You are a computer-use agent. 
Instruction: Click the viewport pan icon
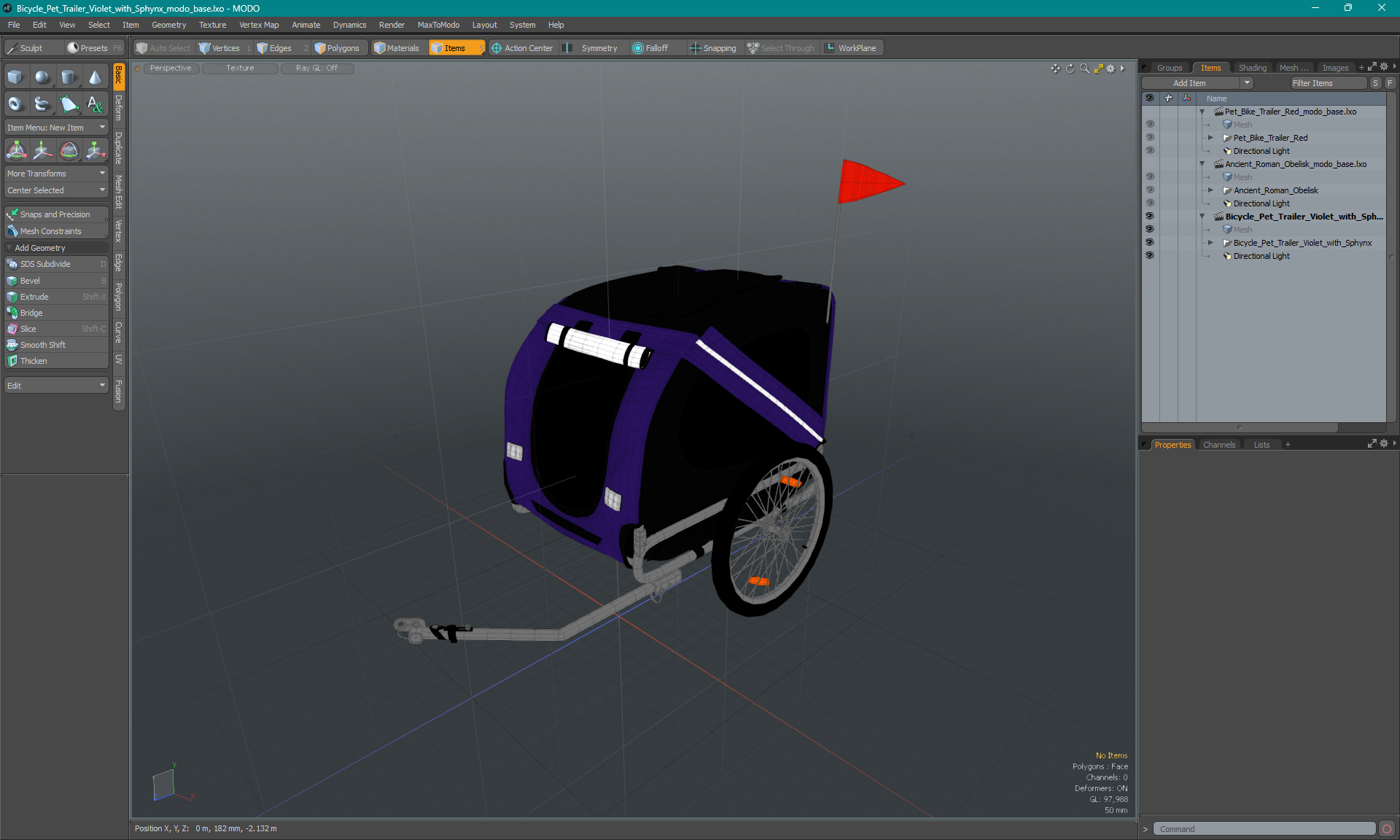click(1055, 69)
